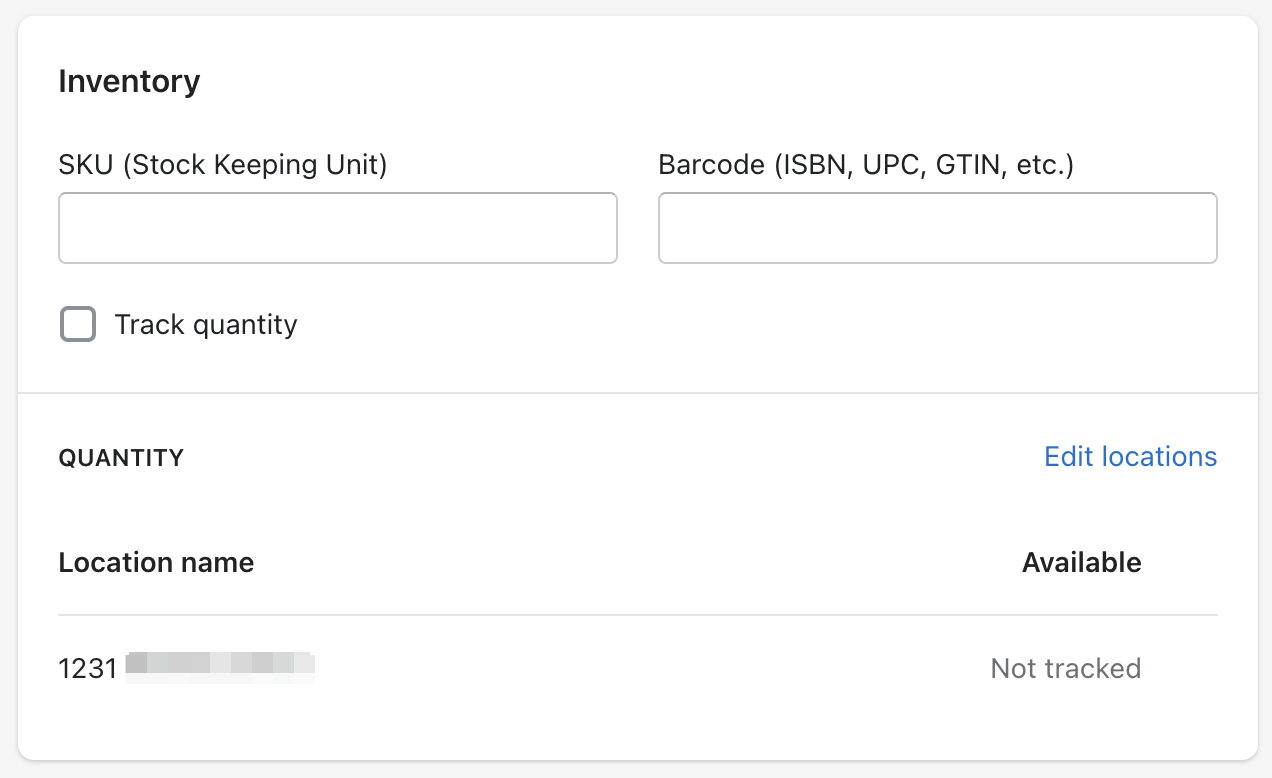This screenshot has height=778, width=1272.
Task: Click the divider area above the QUANTITY section
Action: pyautogui.click(x=637, y=393)
